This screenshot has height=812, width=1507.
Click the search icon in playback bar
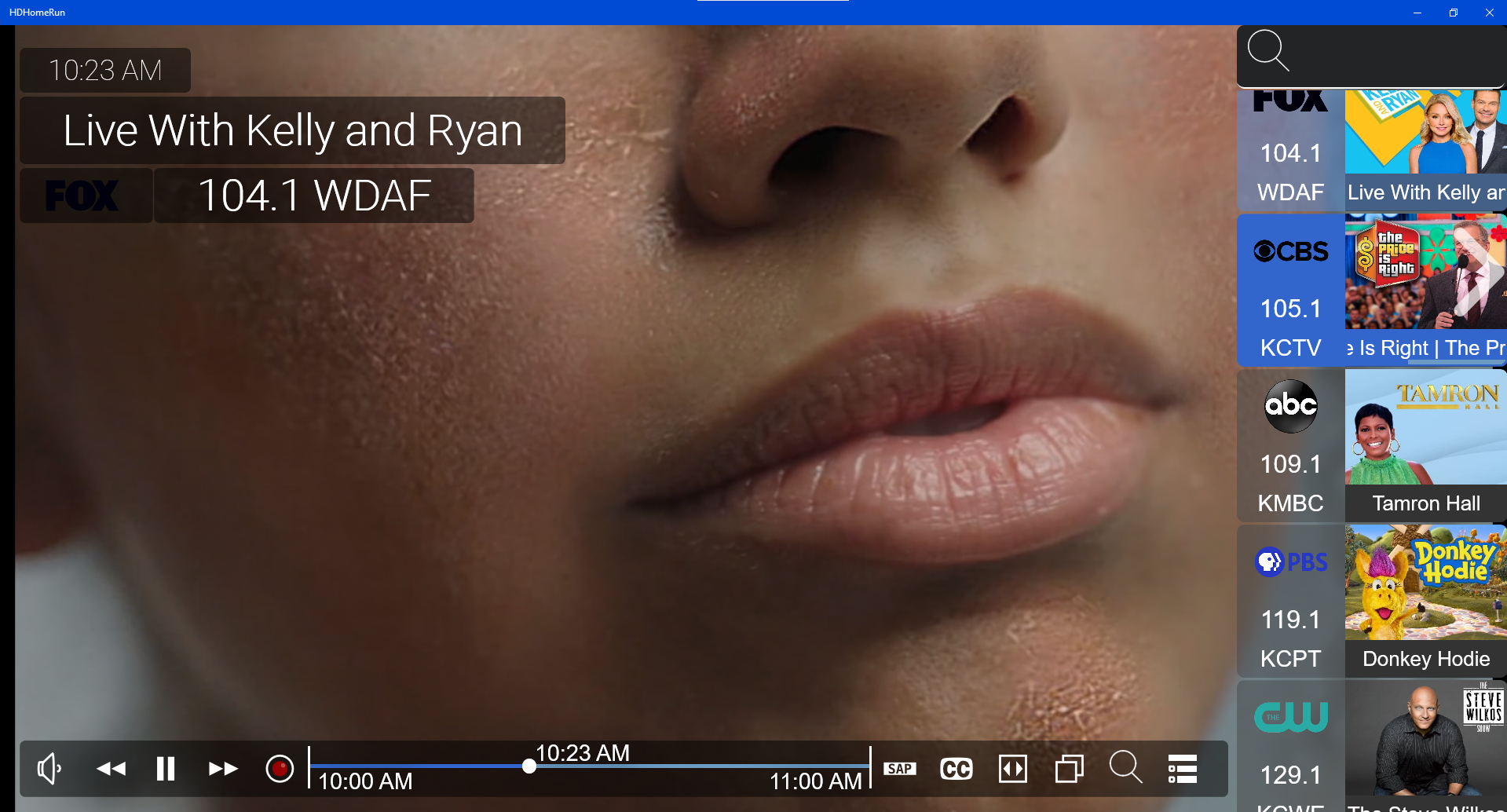1125,767
